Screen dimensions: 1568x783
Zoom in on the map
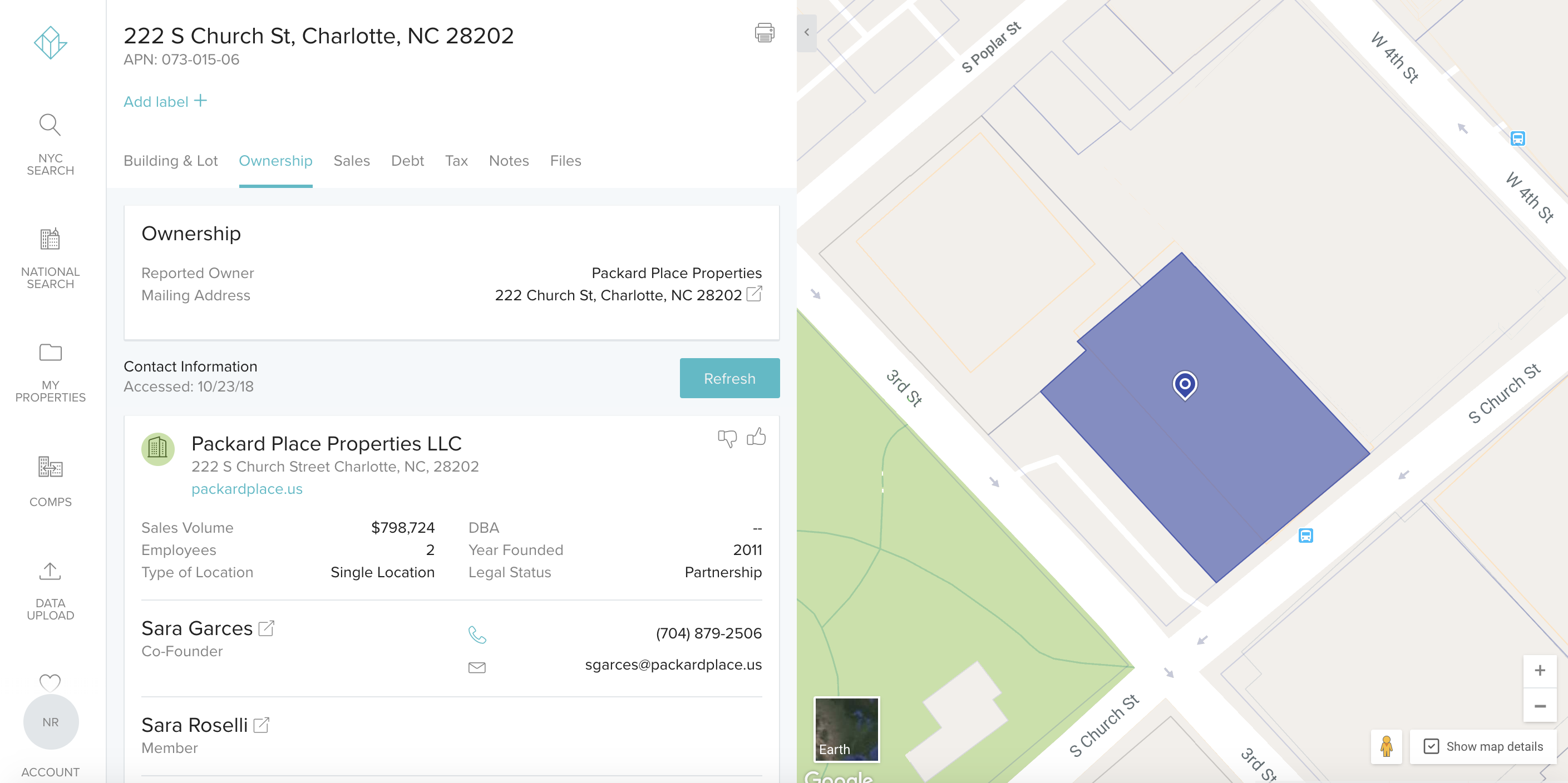click(x=1540, y=671)
